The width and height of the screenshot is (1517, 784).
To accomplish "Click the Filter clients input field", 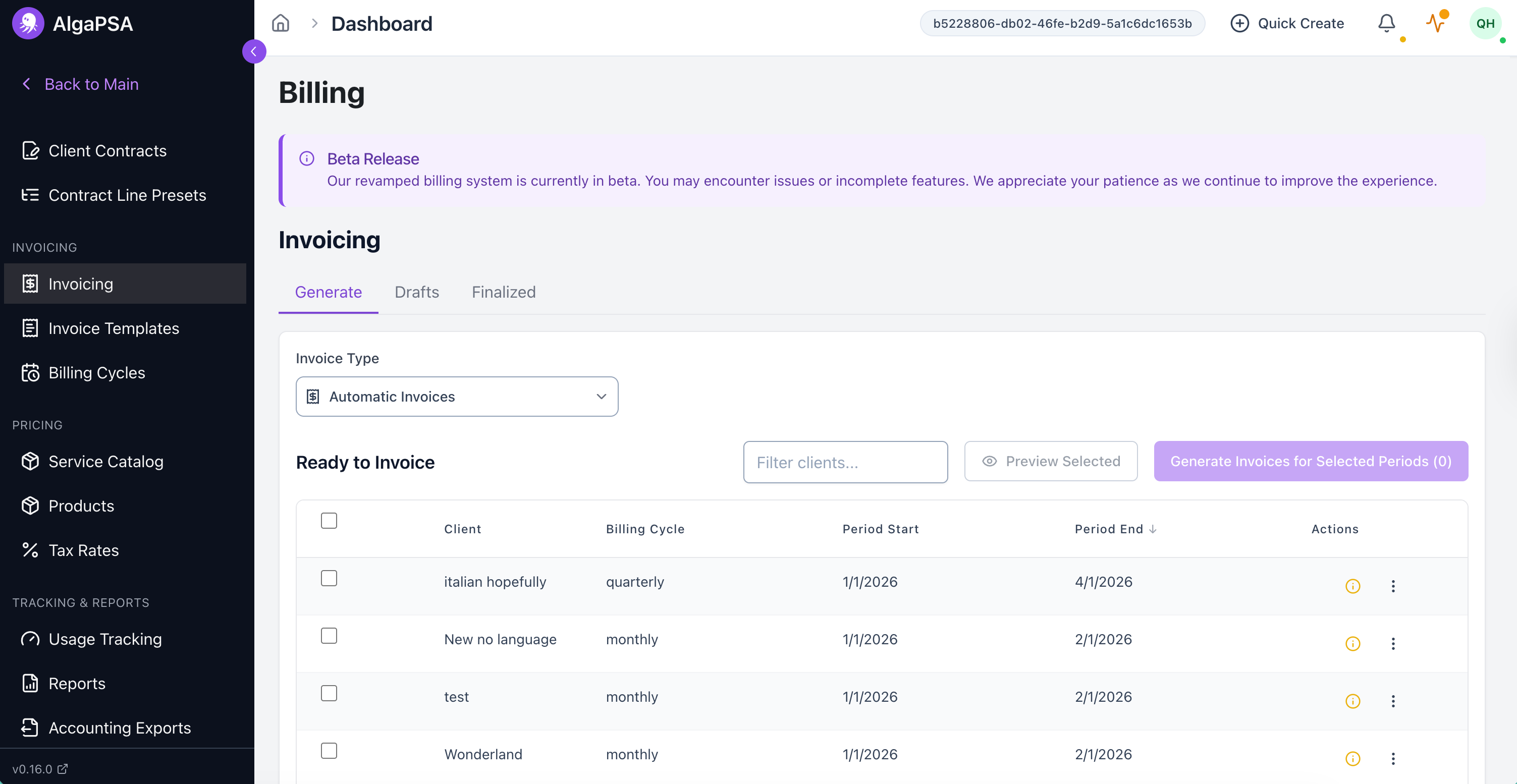I will click(x=845, y=463).
